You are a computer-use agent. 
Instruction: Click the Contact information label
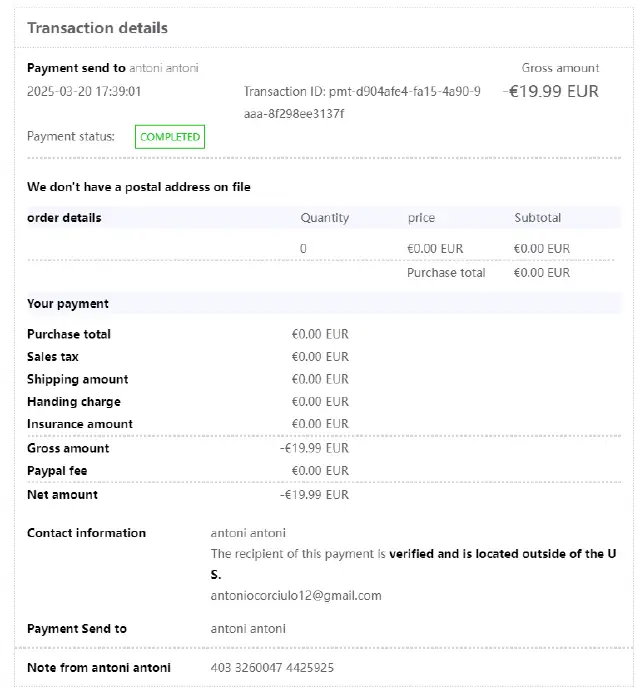86,533
